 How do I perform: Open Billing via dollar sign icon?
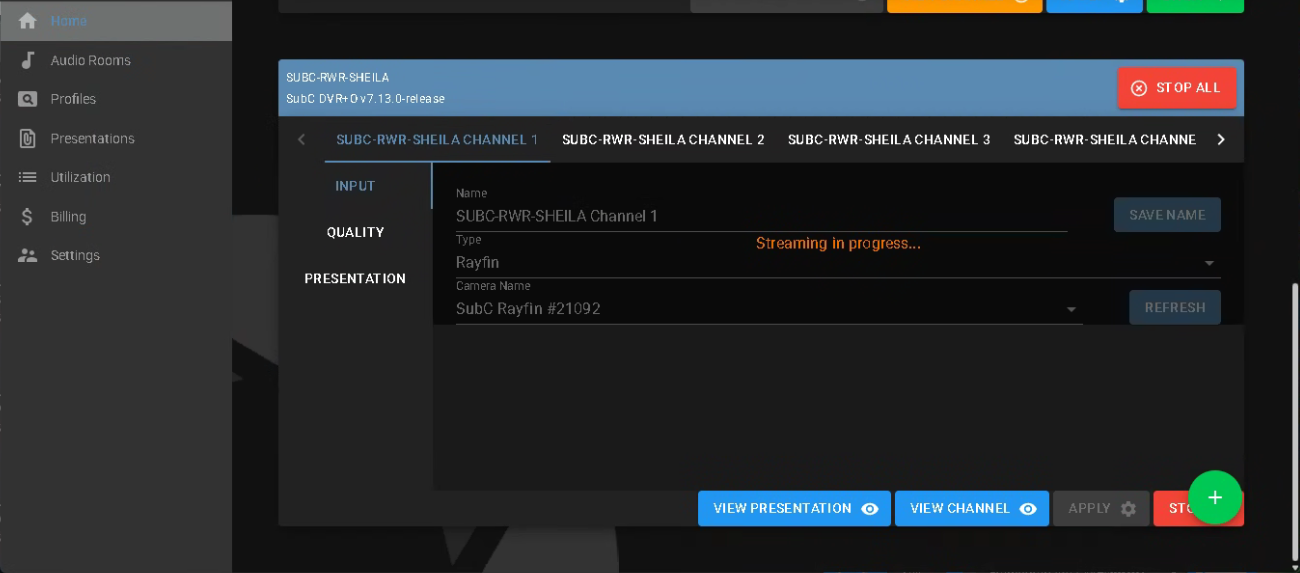point(28,217)
